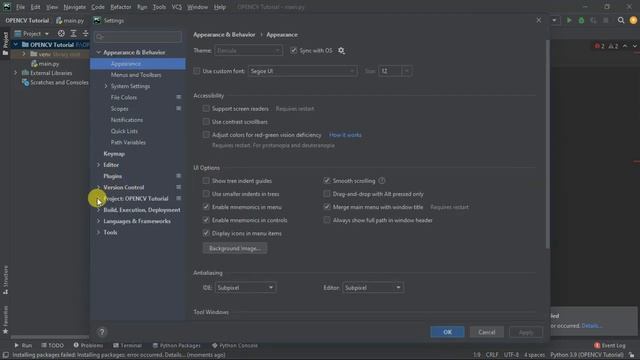The height and width of the screenshot is (360, 640).
Task: Open the Event Log in status bar
Action: 610,345
